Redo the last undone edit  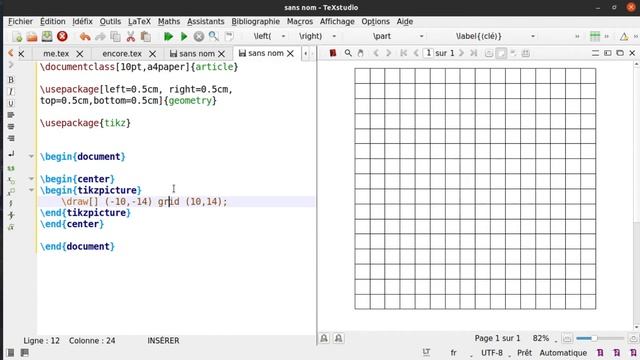click(100, 37)
